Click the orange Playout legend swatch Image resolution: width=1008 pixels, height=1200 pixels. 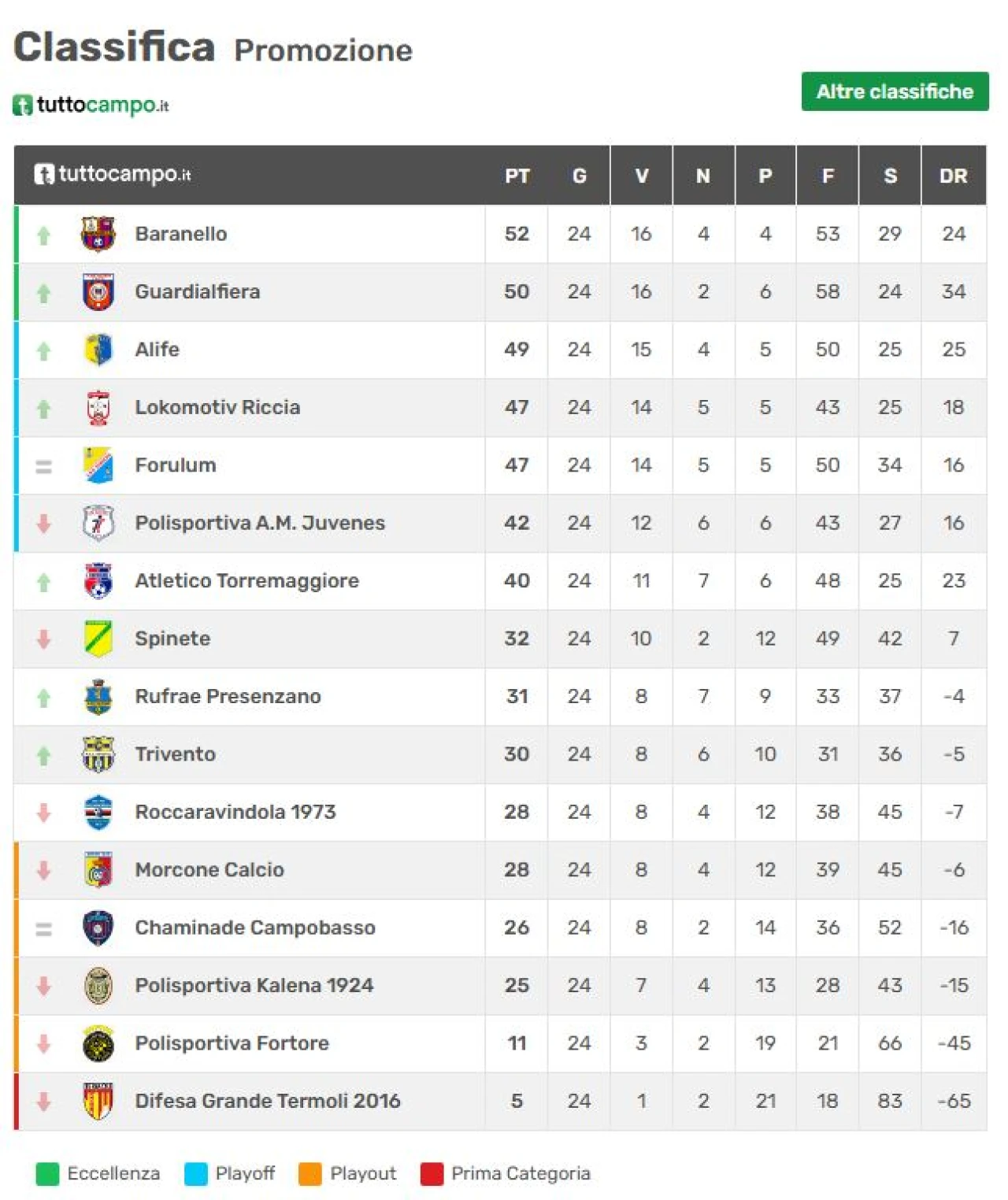point(310,1173)
